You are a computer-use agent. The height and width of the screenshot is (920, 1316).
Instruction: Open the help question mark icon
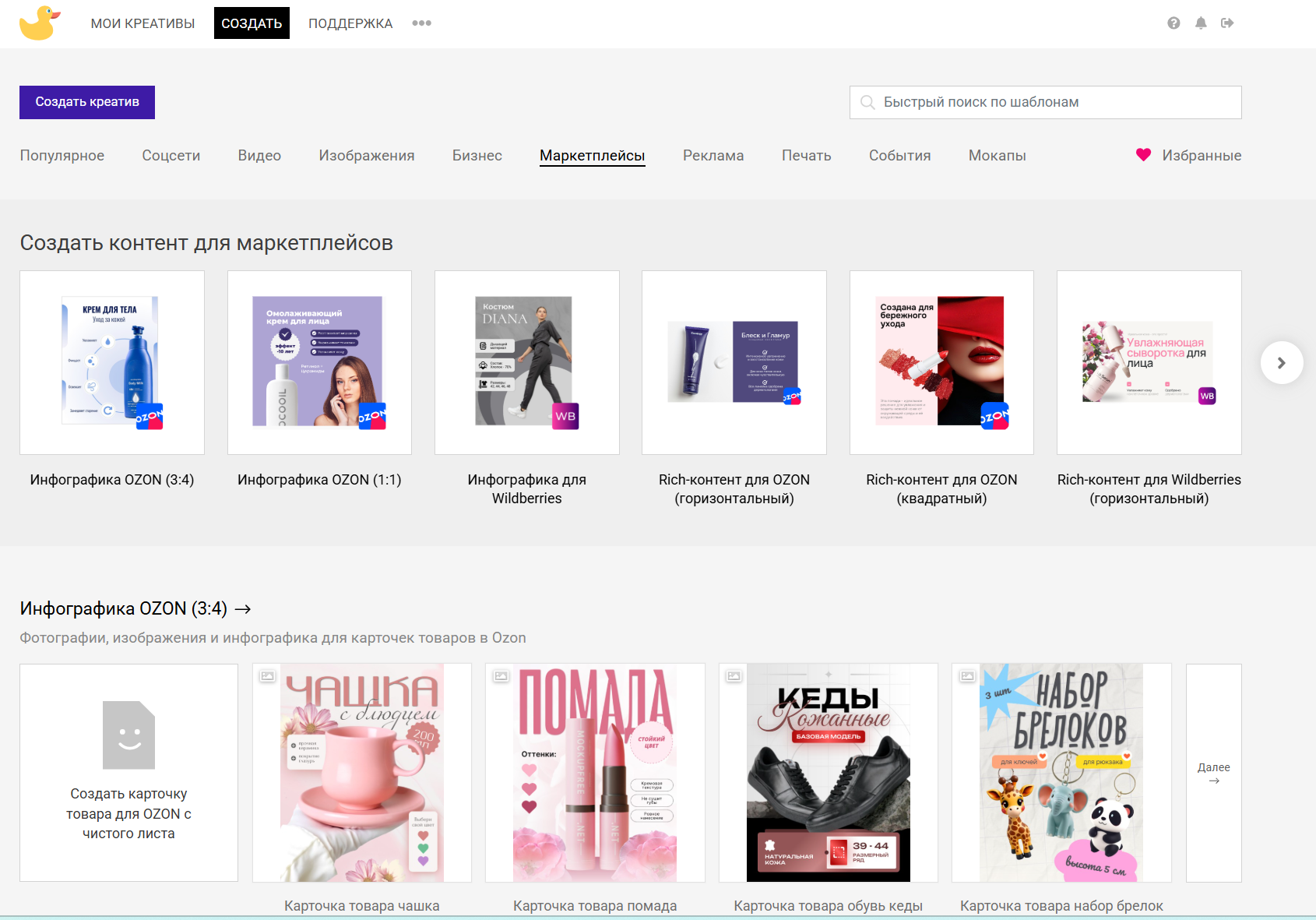click(x=1173, y=23)
